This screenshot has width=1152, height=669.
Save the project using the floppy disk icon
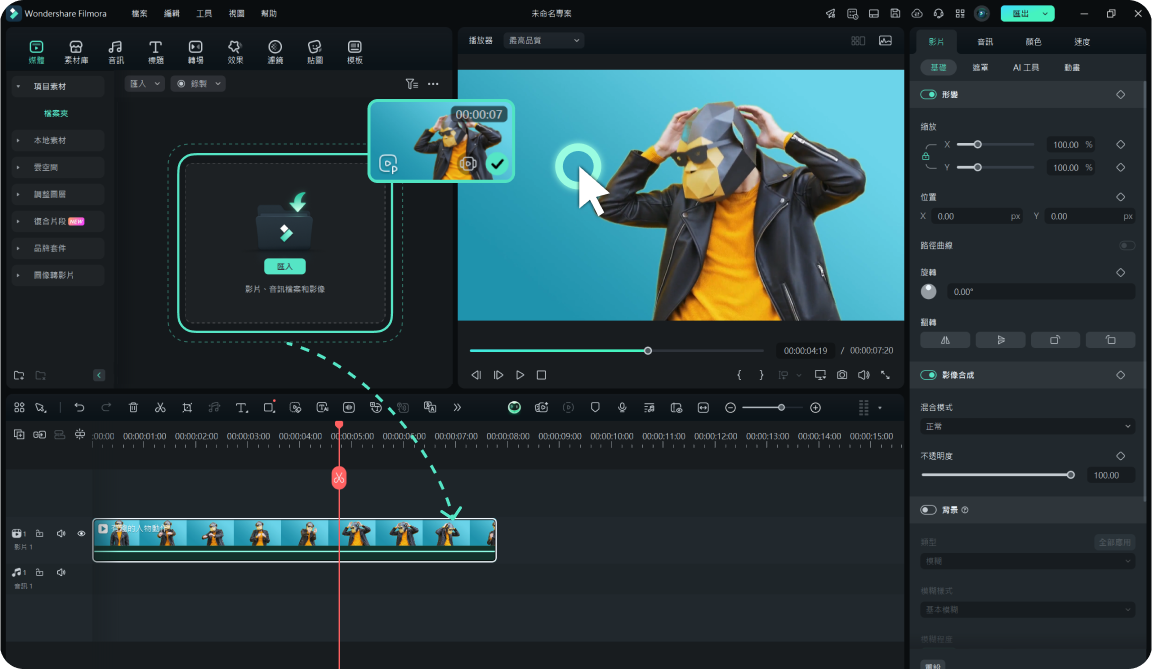[895, 13]
